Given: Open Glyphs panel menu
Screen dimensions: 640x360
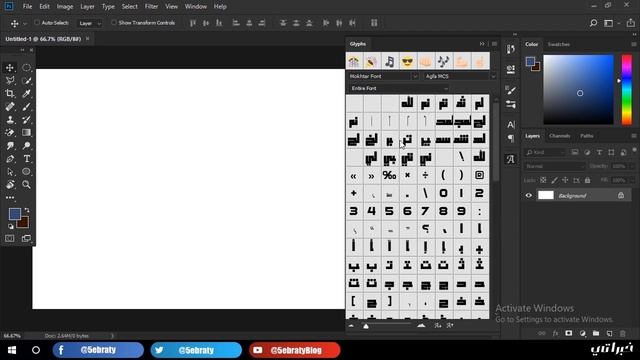Looking at the screenshot, I should click(x=494, y=44).
